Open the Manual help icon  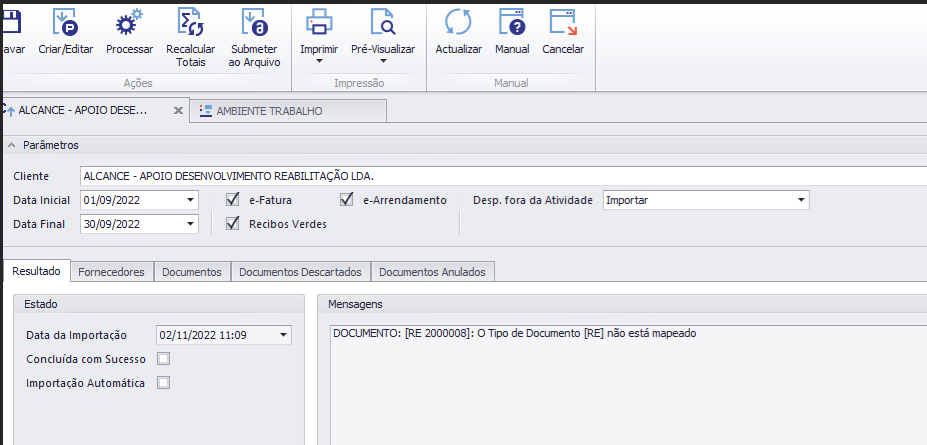coord(512,24)
